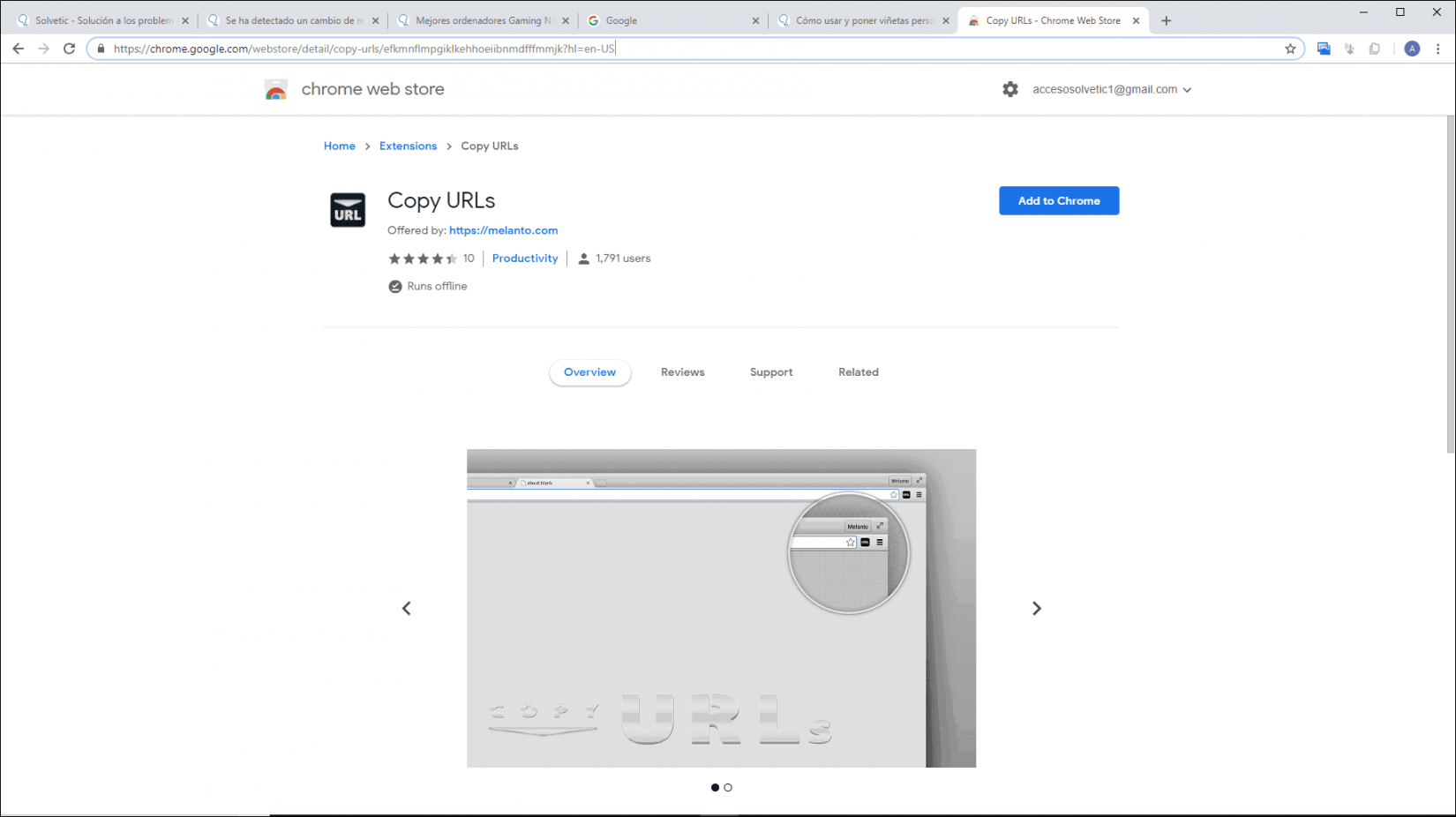The image size is (1456, 817).
Task: Show the next screenshot in carousel
Action: 1037,608
